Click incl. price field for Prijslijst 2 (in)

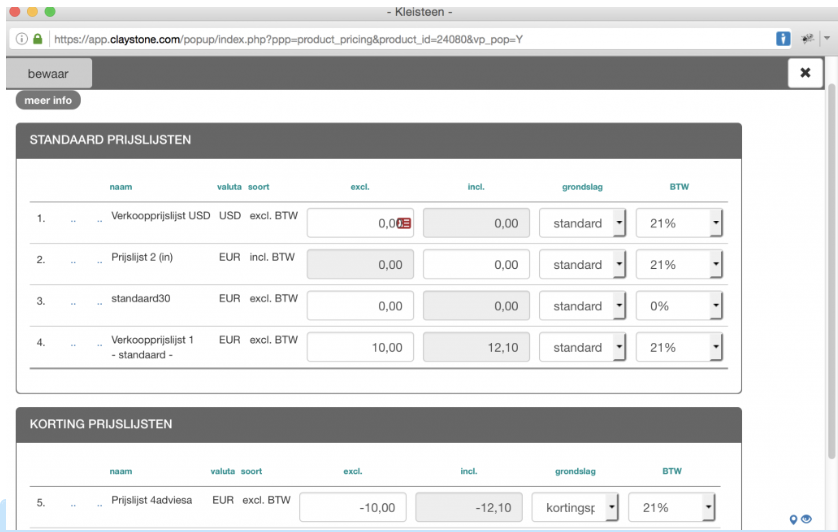pyautogui.click(x=476, y=265)
